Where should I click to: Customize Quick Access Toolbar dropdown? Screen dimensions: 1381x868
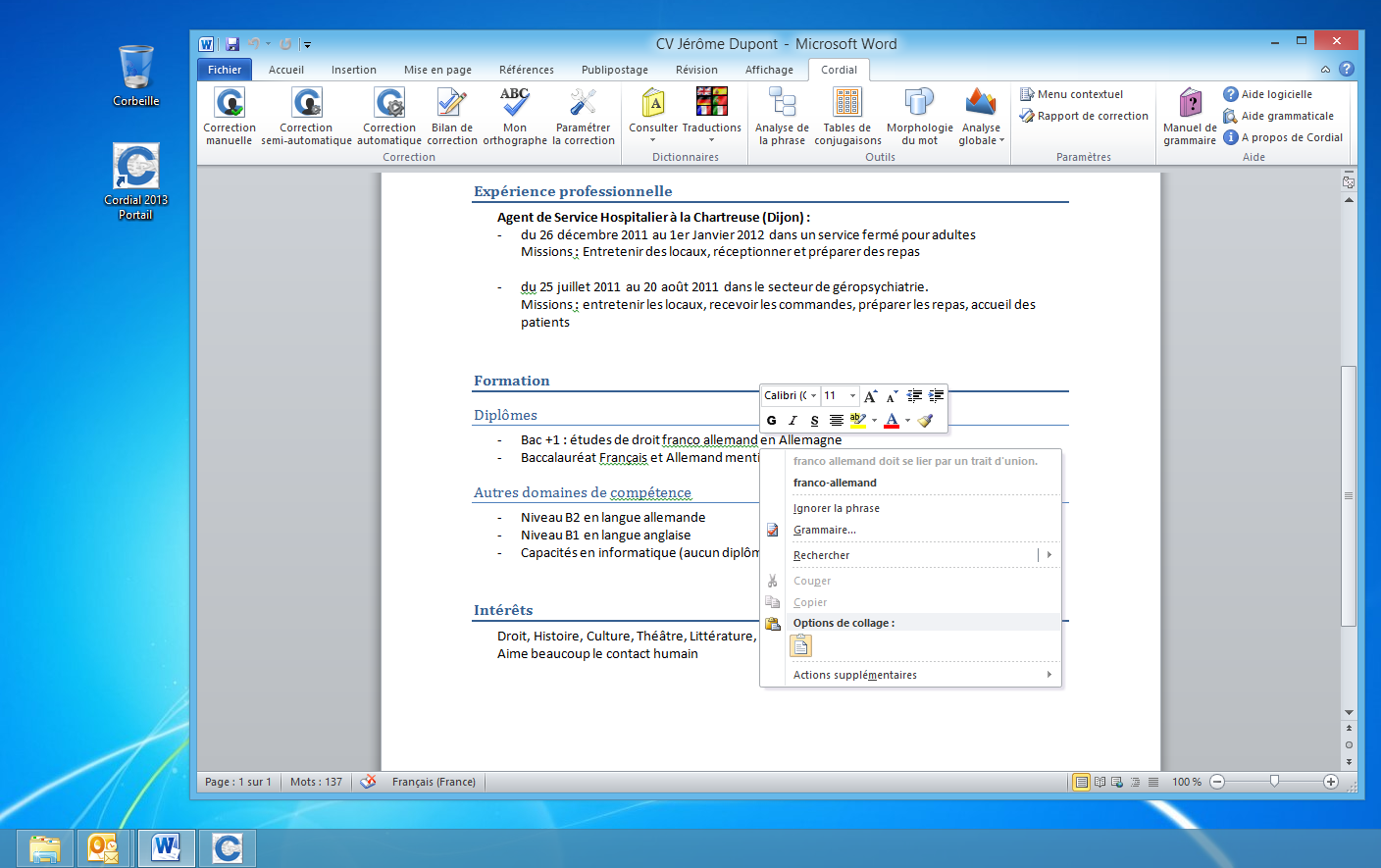306,44
